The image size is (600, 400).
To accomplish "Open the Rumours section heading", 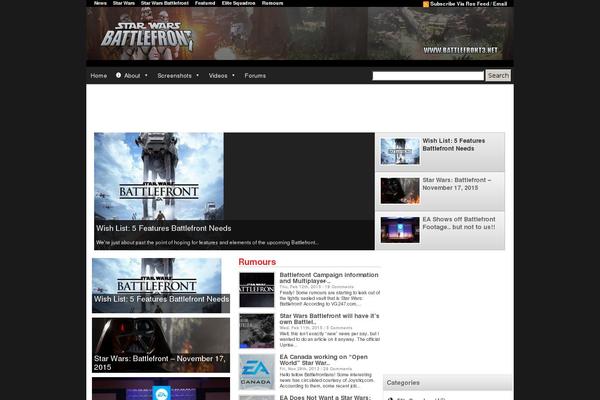I will pos(257,262).
